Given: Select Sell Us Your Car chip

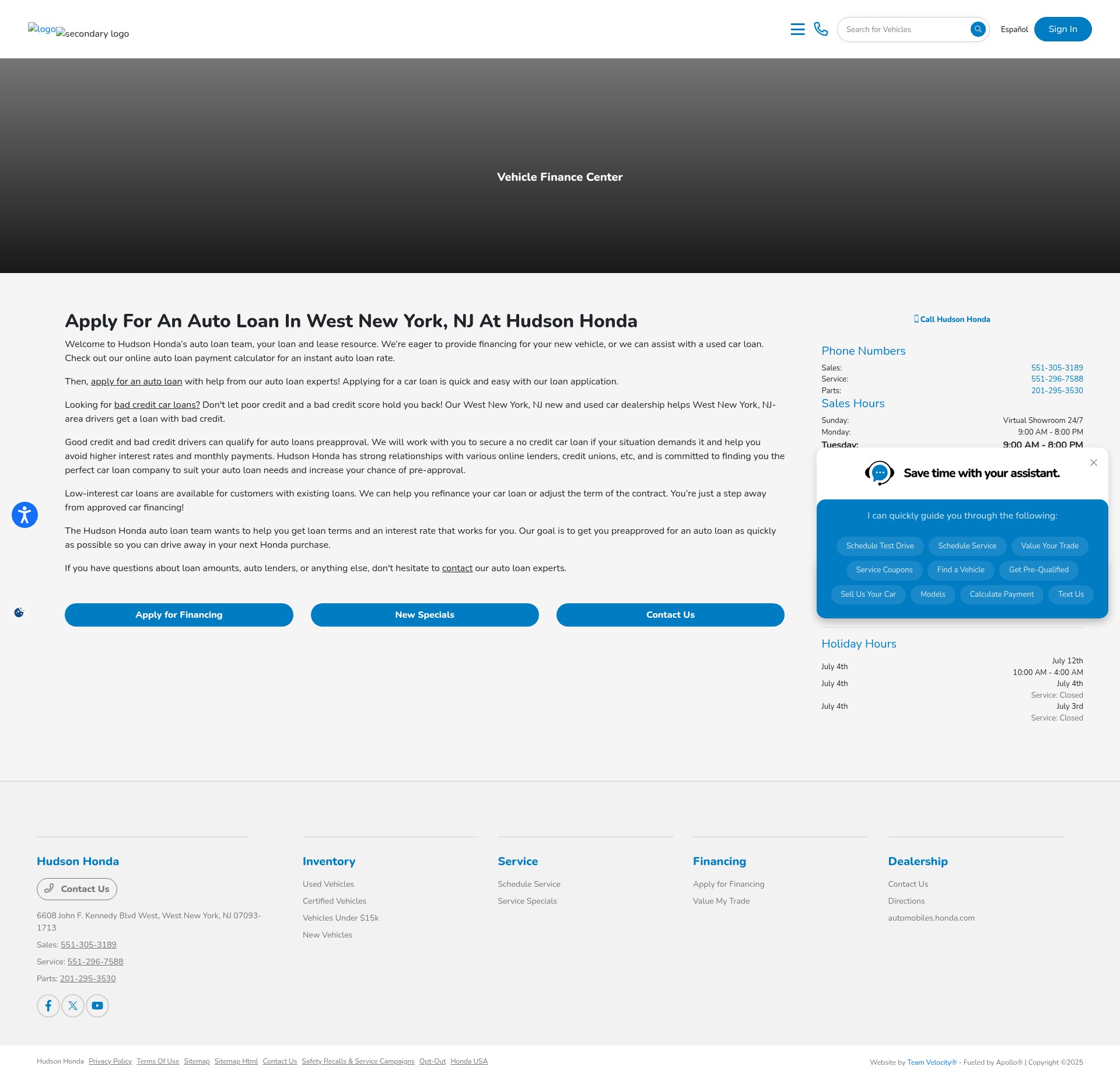Looking at the screenshot, I should click(868, 595).
